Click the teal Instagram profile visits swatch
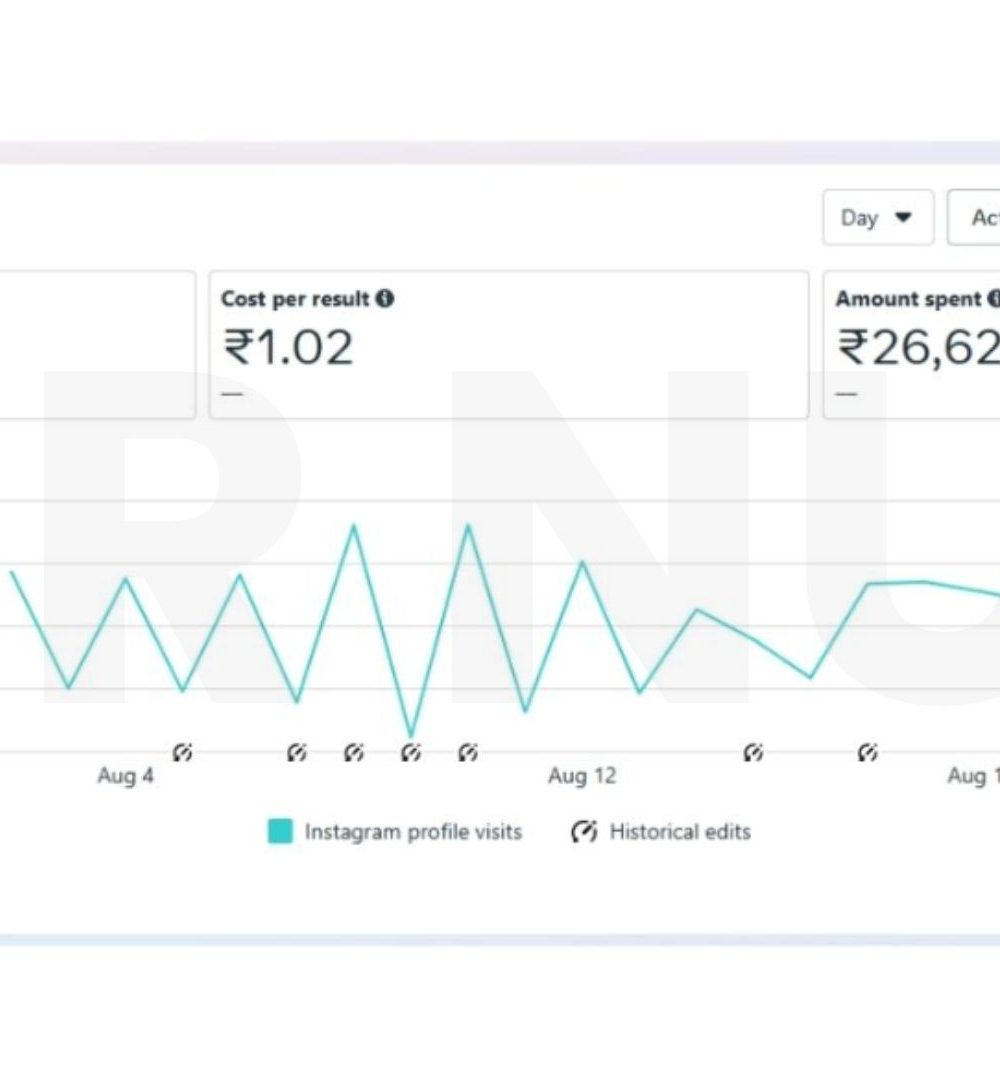 (280, 831)
